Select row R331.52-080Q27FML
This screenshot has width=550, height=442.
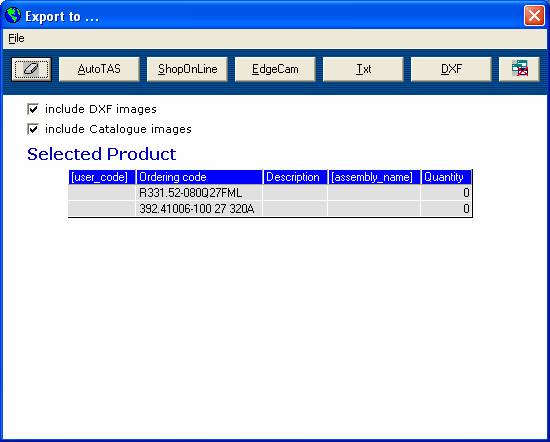(x=270, y=193)
